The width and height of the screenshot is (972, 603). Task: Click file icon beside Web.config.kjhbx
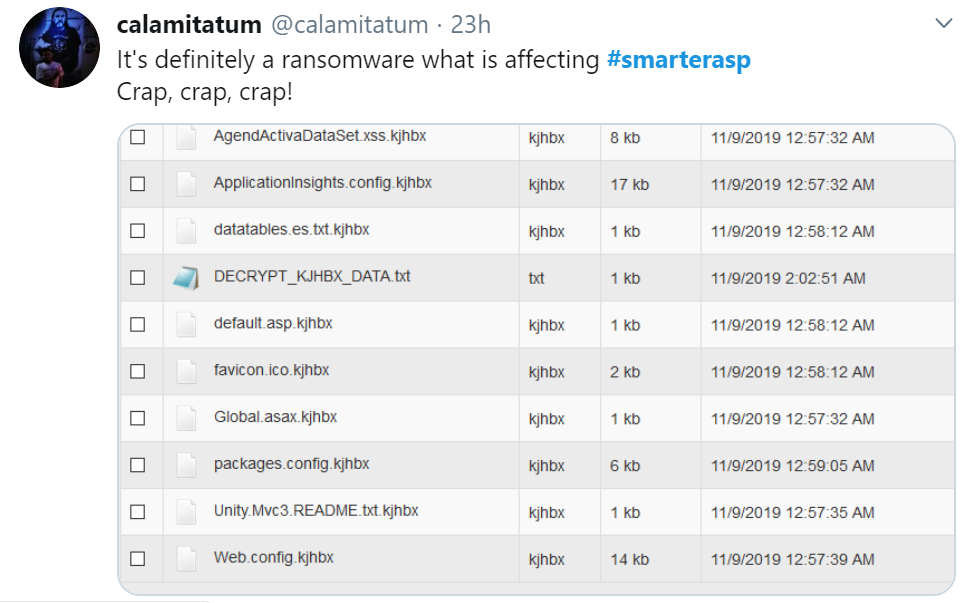(186, 559)
